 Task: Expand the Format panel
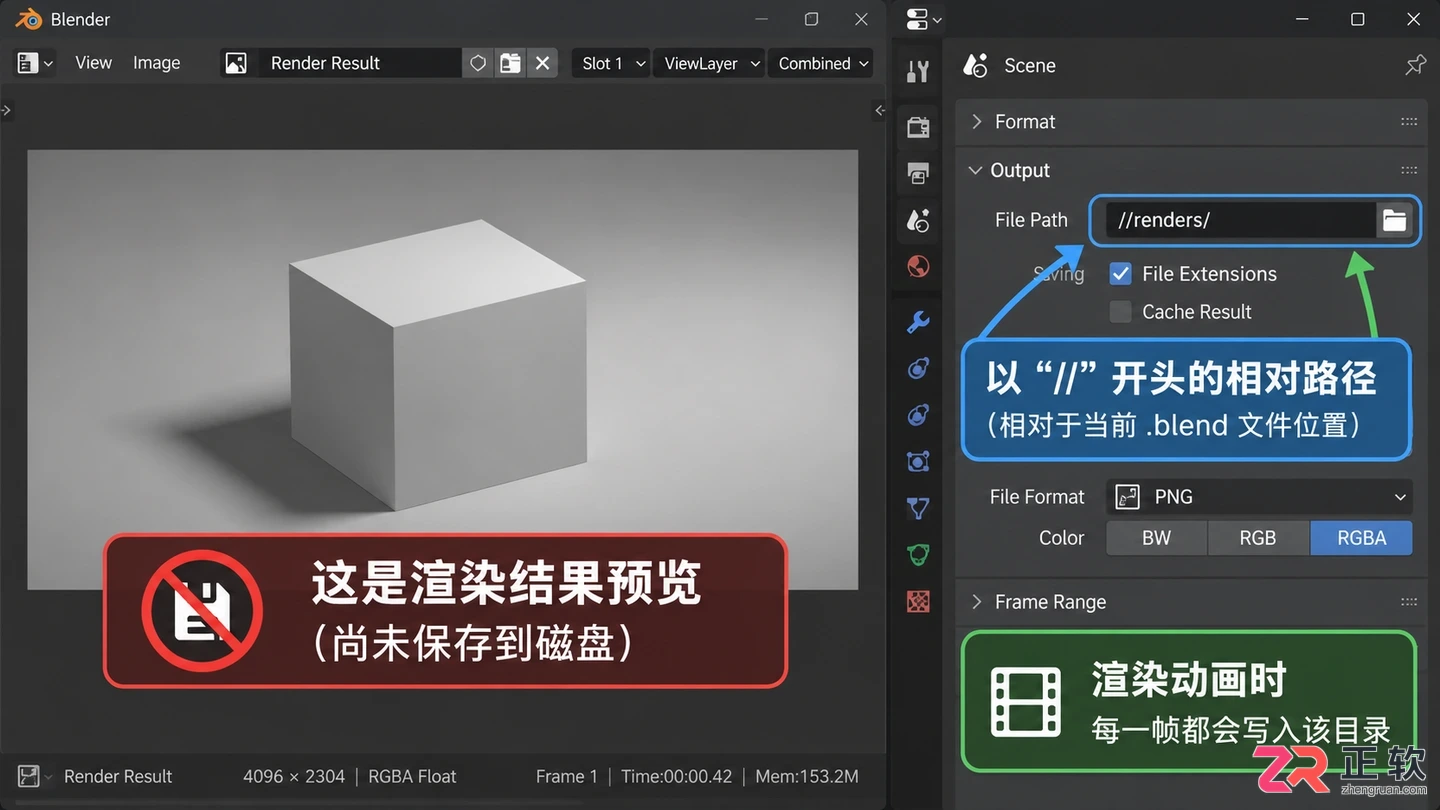[1191, 121]
